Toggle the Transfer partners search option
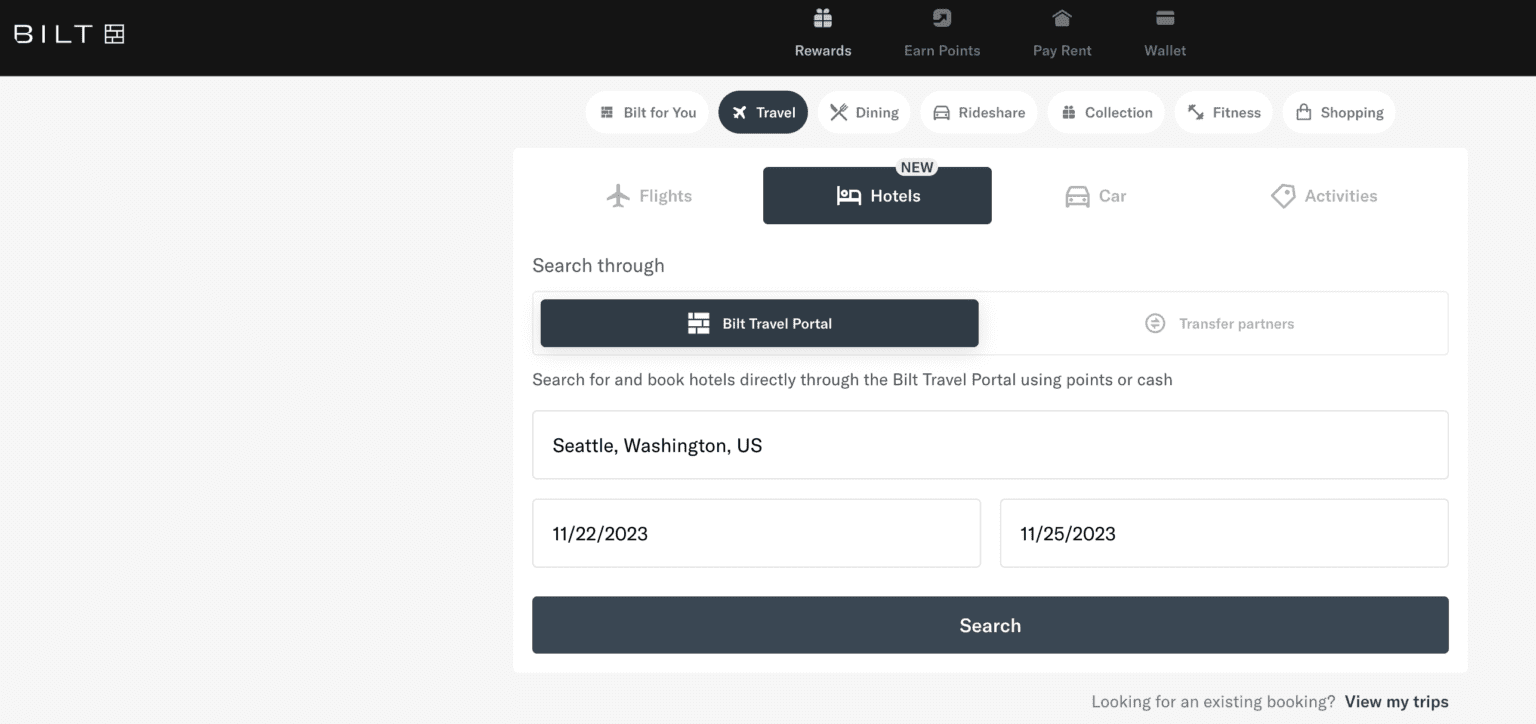Image resolution: width=1536 pixels, height=724 pixels. click(x=1220, y=323)
